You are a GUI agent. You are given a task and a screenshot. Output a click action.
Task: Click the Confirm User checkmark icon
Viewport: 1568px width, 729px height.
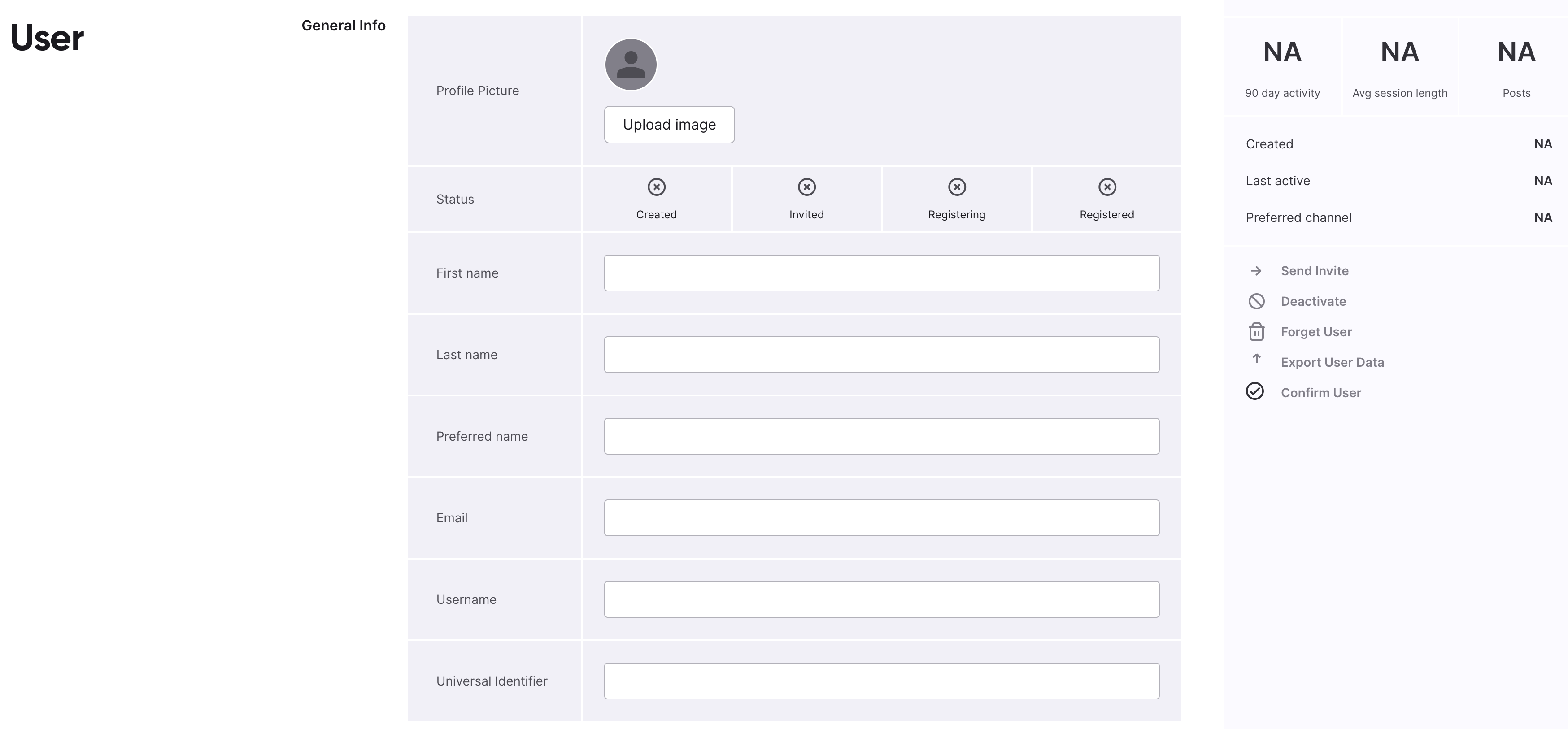click(1255, 391)
